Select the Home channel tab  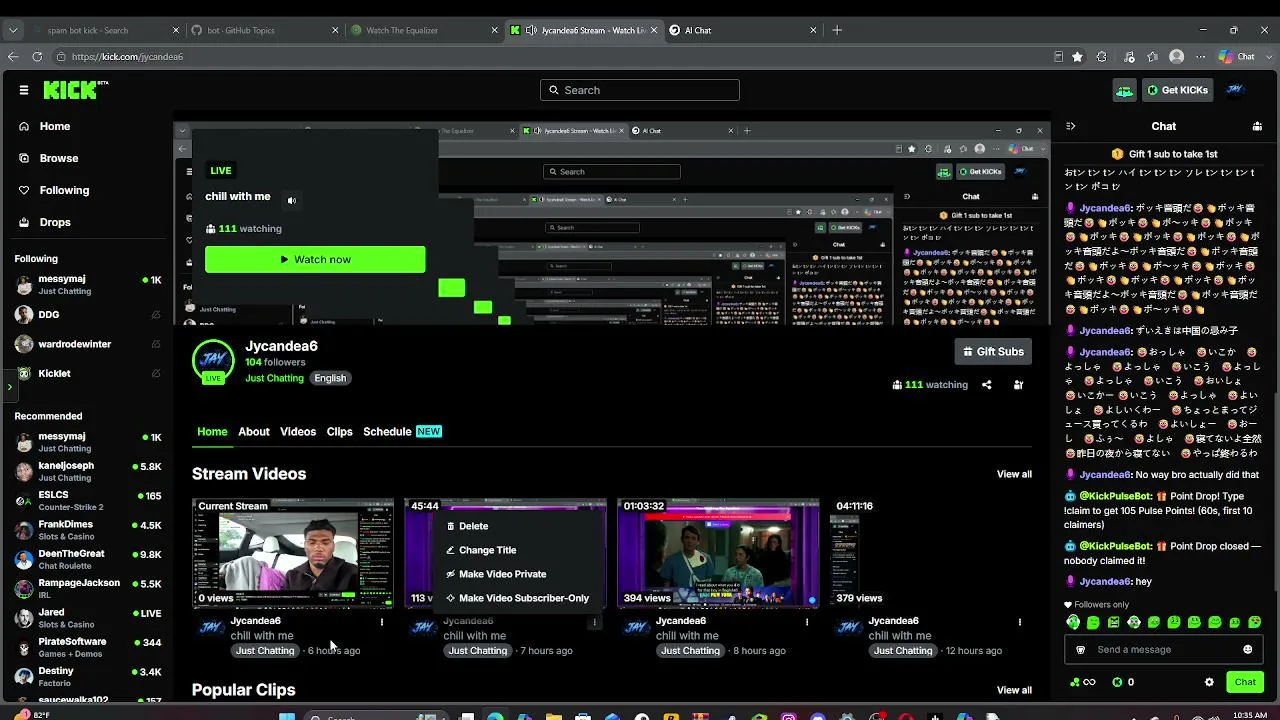212,432
